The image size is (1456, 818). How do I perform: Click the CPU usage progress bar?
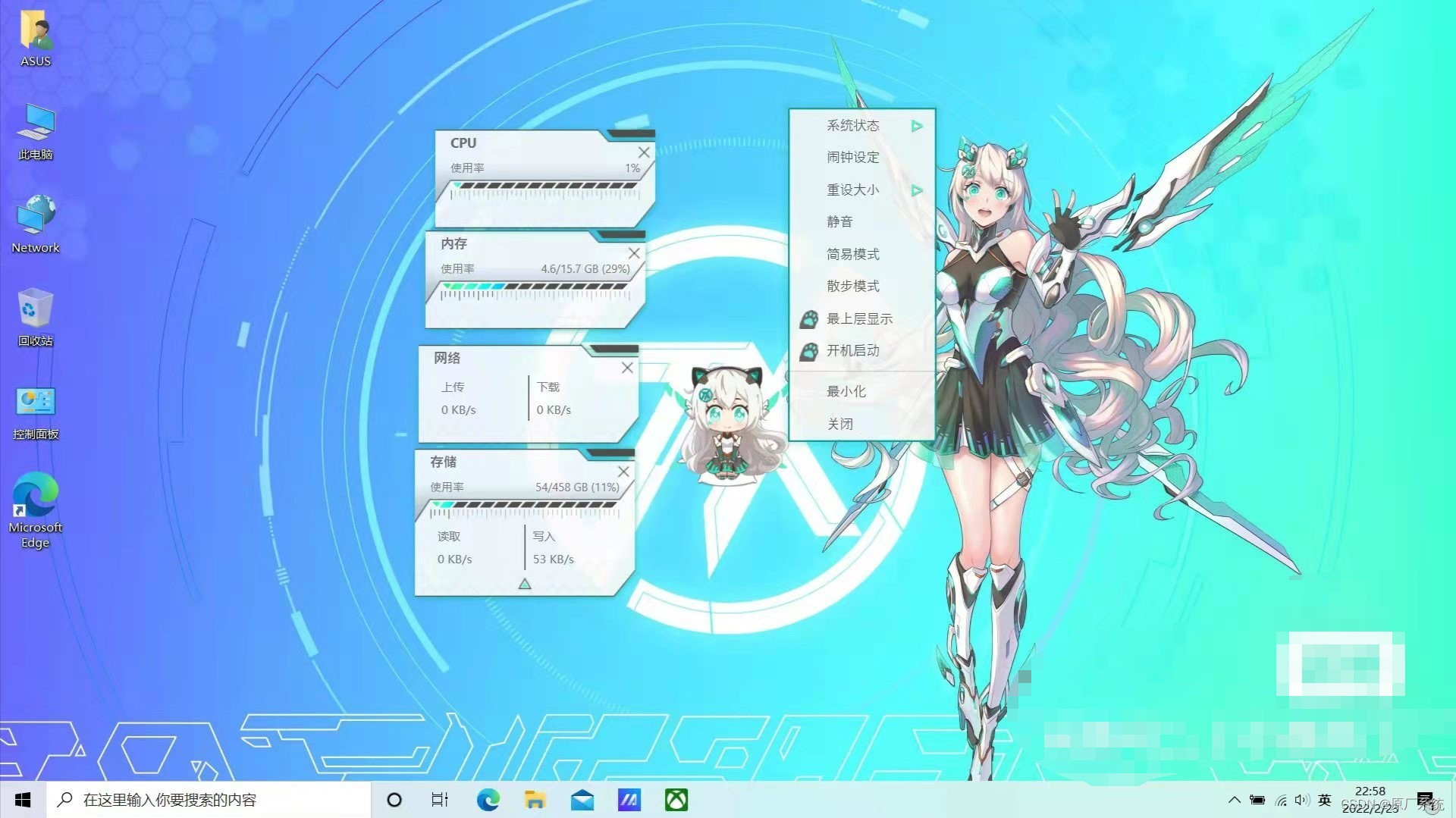[544, 186]
